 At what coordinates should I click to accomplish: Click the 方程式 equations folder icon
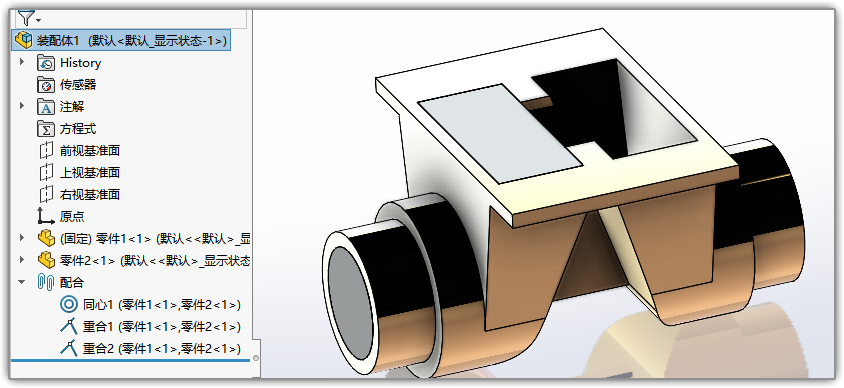(46, 129)
